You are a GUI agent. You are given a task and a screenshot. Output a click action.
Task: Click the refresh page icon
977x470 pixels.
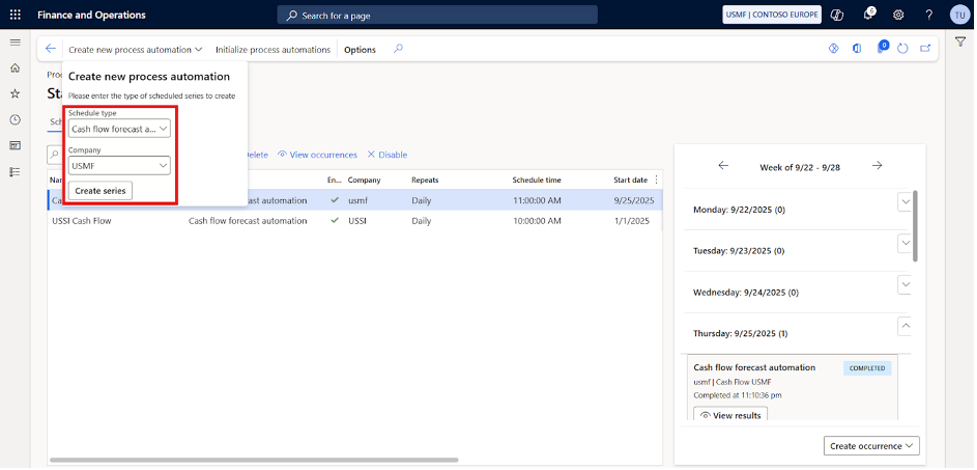tap(903, 49)
